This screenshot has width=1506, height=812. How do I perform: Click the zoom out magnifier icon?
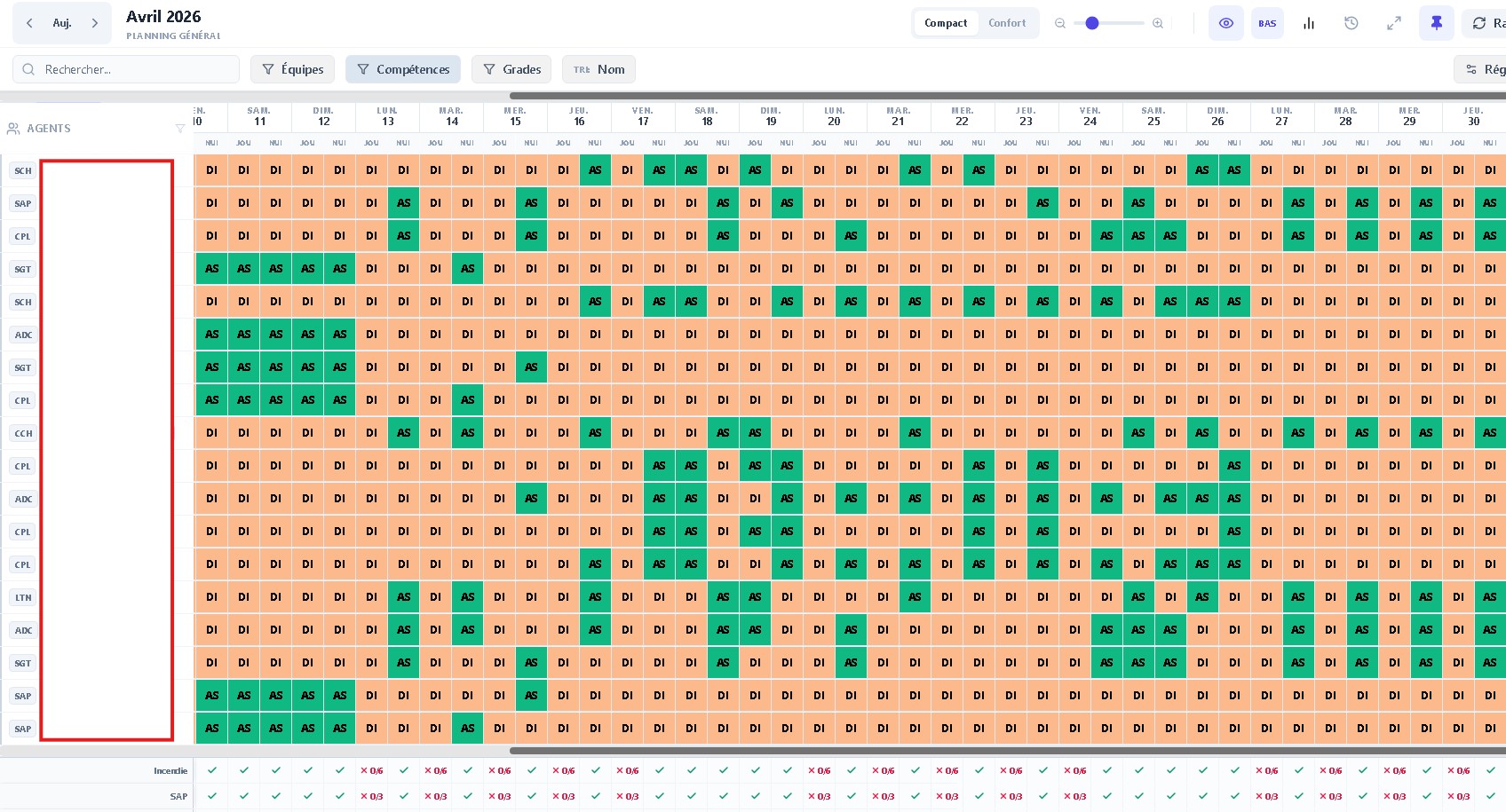point(1060,23)
